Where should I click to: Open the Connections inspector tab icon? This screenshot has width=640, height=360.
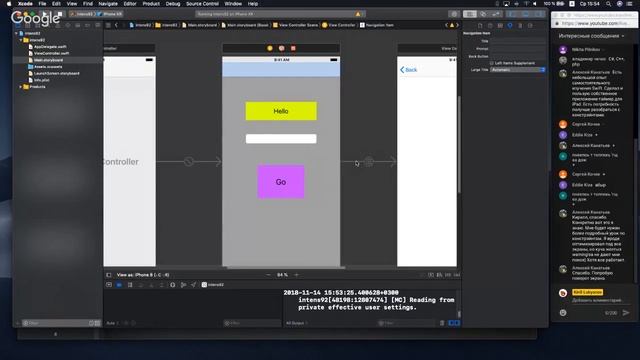pyautogui.click(x=530, y=25)
